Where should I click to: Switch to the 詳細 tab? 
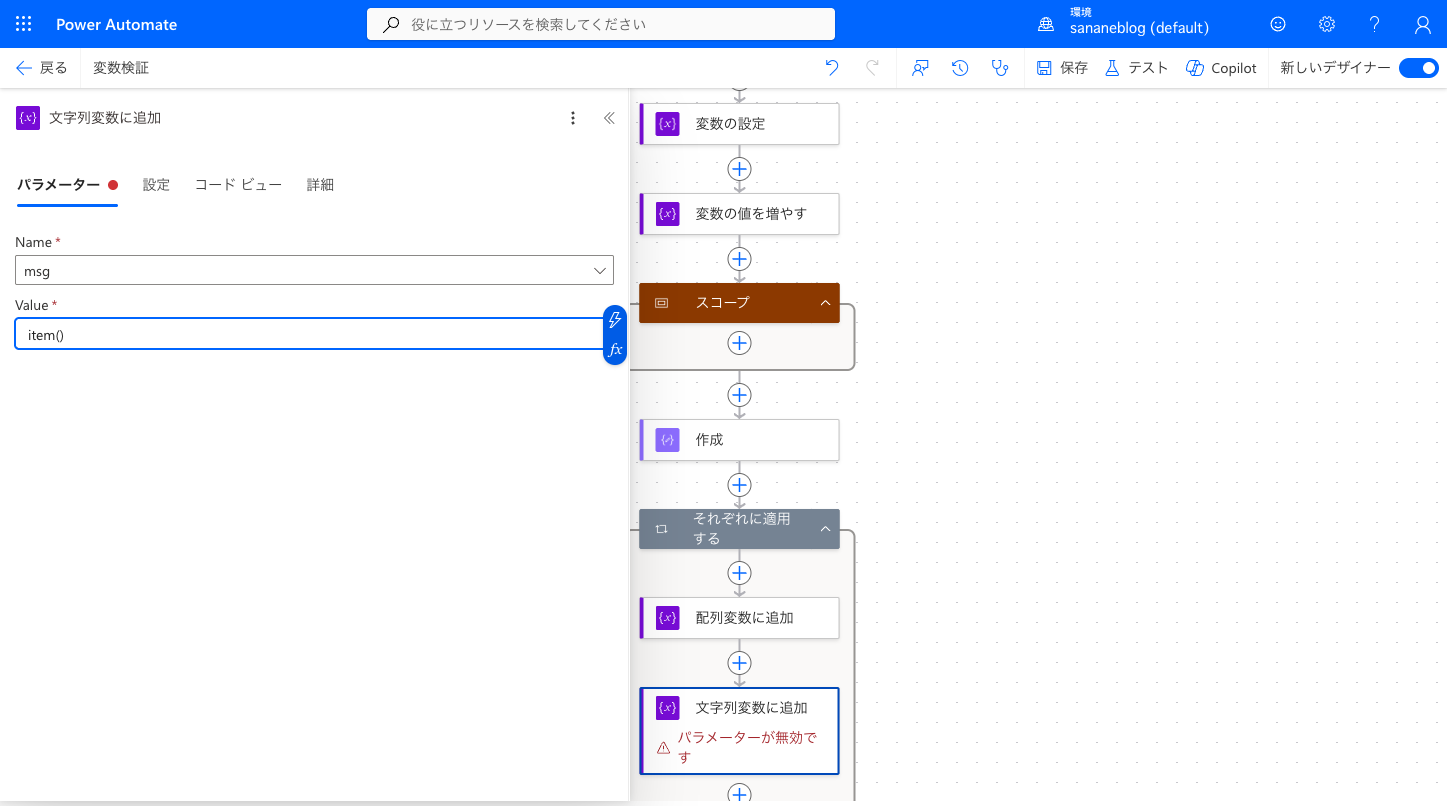(x=320, y=185)
